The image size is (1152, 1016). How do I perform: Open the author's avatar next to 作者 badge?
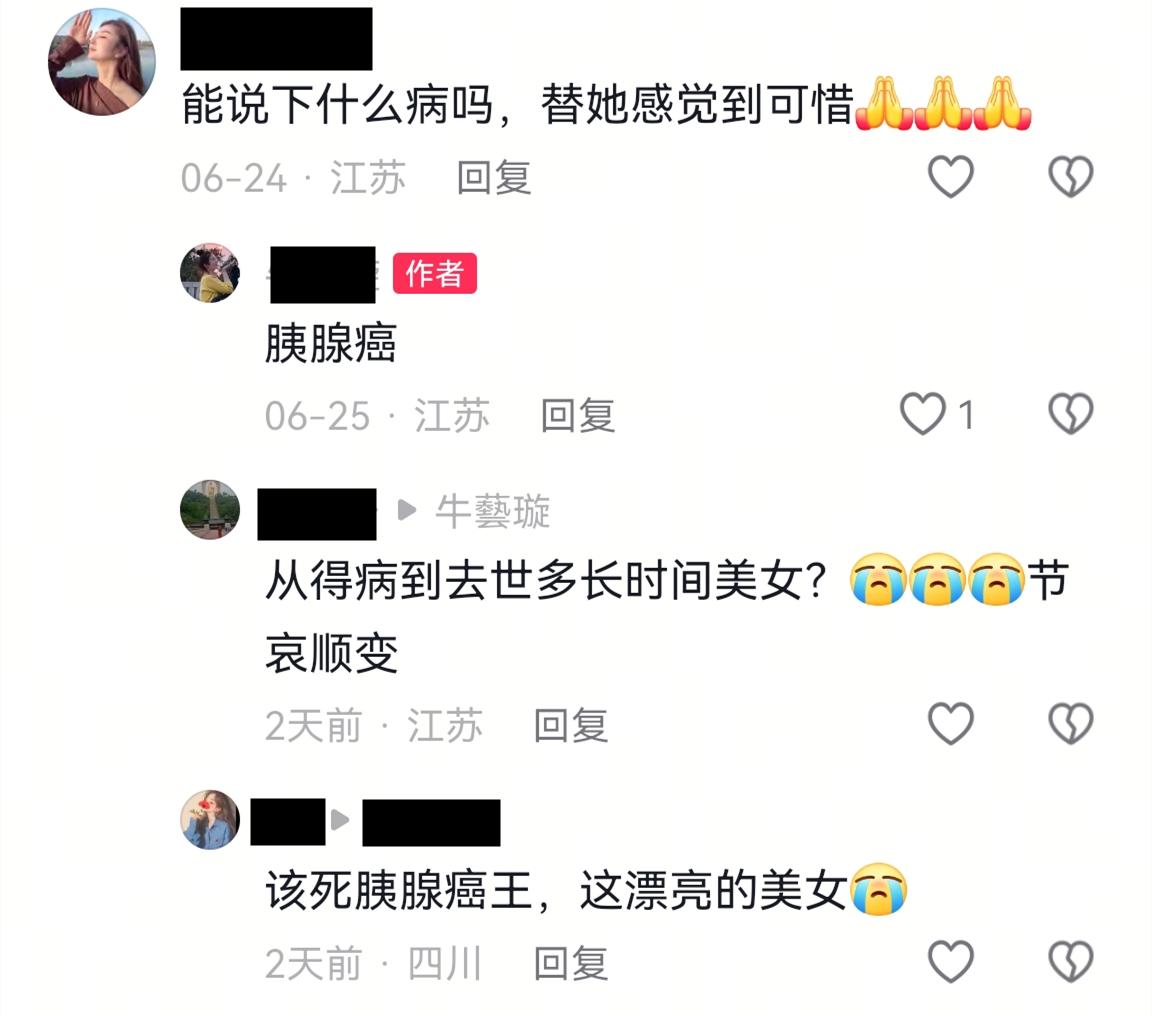(210, 273)
